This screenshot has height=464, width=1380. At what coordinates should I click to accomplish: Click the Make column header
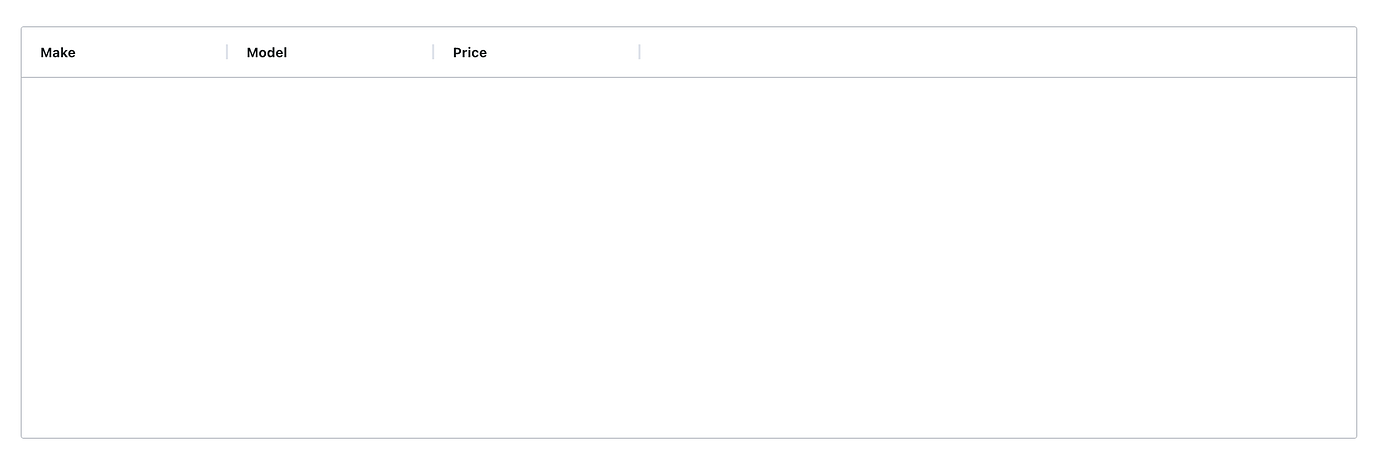(x=120, y=52)
